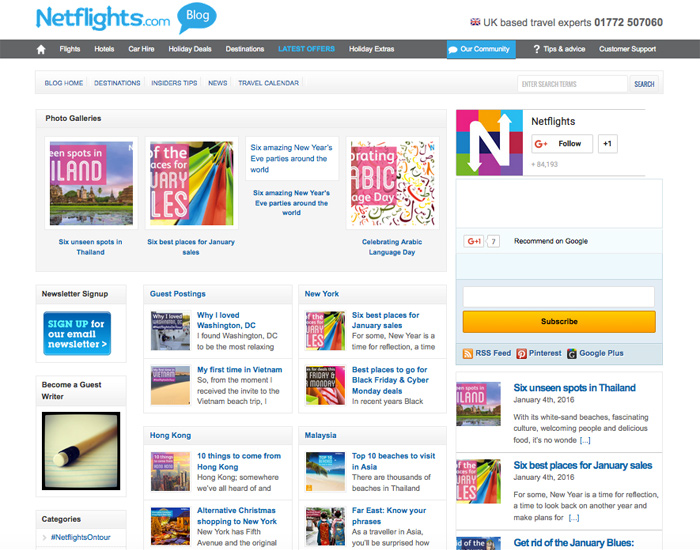Open Celebrating Arabic Language Day caption link

pyautogui.click(x=392, y=247)
